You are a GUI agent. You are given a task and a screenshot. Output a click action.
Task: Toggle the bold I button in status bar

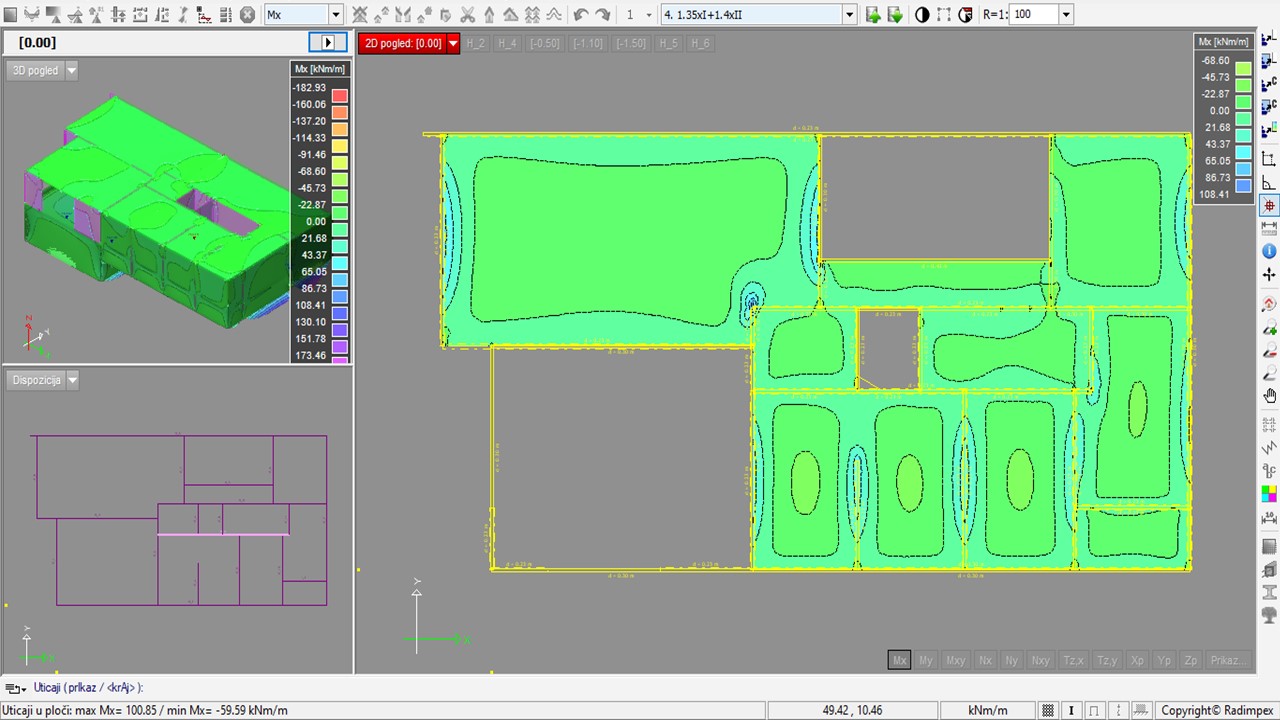point(1071,711)
